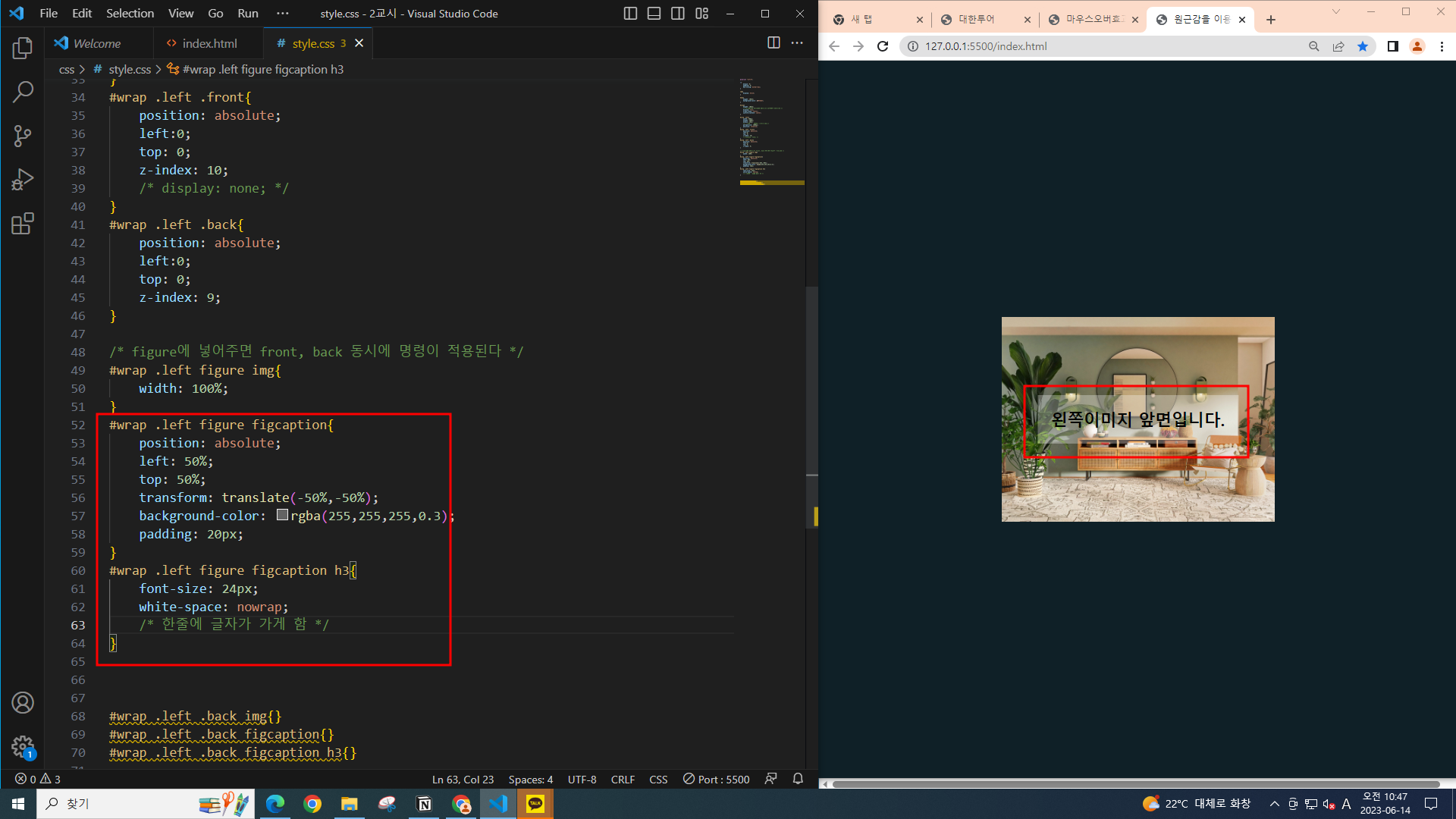This screenshot has width=1456, height=819.
Task: Click the Split Editor Right icon
Action: click(773, 43)
